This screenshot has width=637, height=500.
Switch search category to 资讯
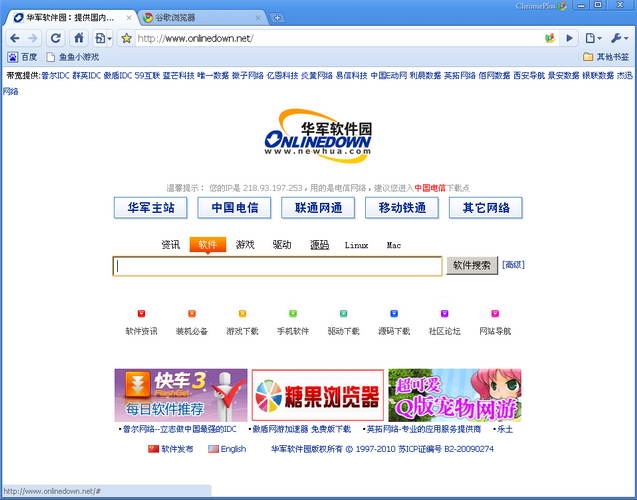click(x=170, y=245)
